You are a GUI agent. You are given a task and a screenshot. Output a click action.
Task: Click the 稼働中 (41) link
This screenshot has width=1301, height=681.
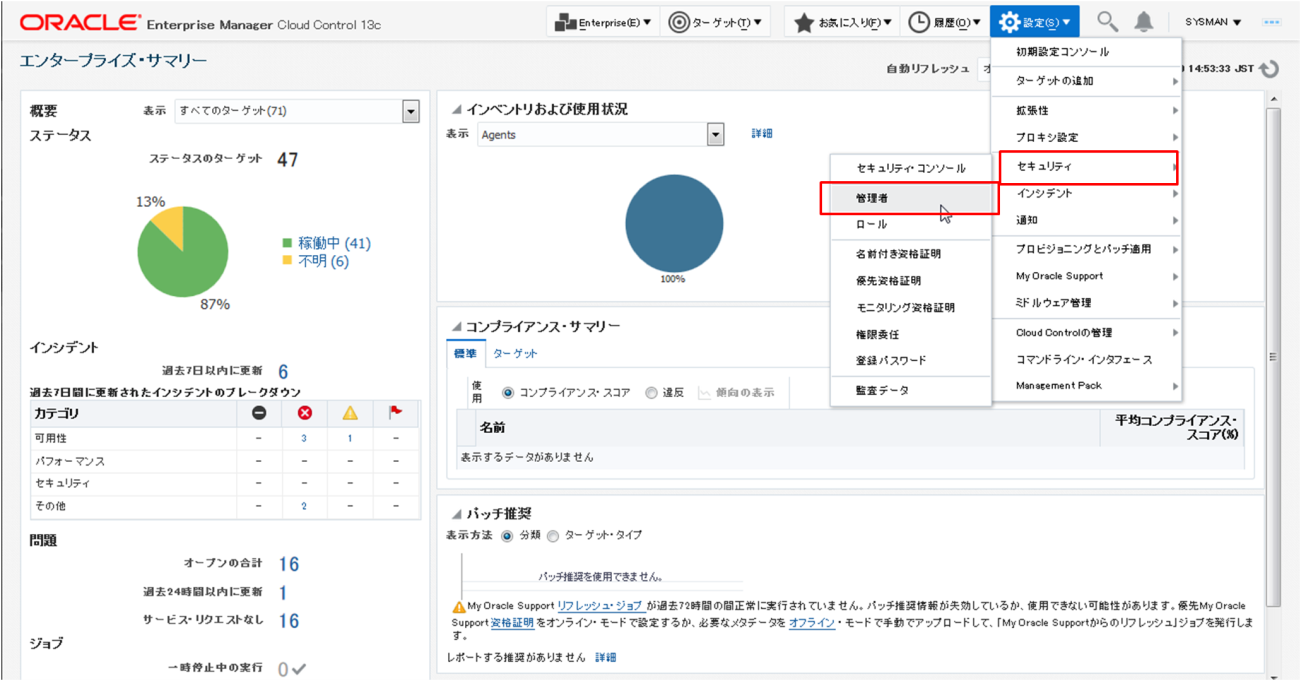(334, 243)
